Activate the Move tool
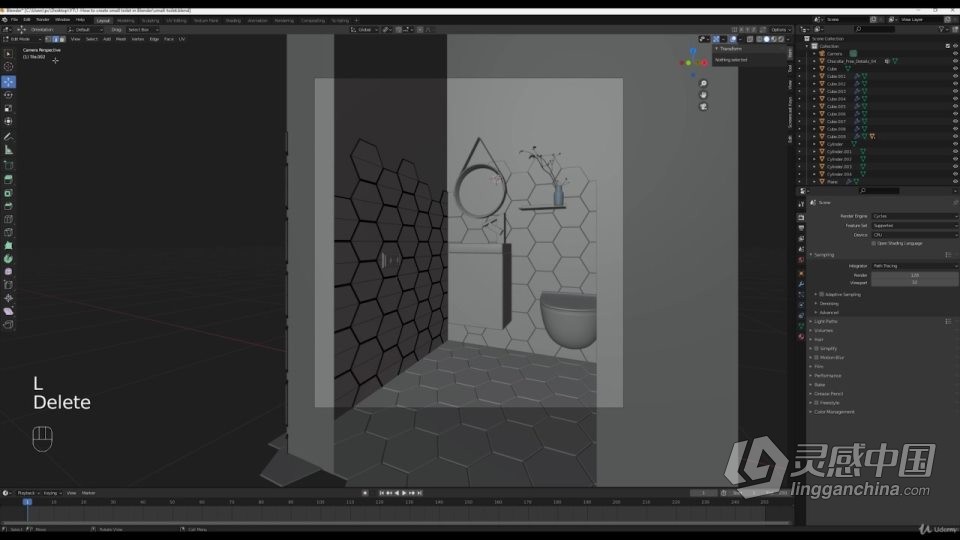960x540 pixels. coord(8,81)
